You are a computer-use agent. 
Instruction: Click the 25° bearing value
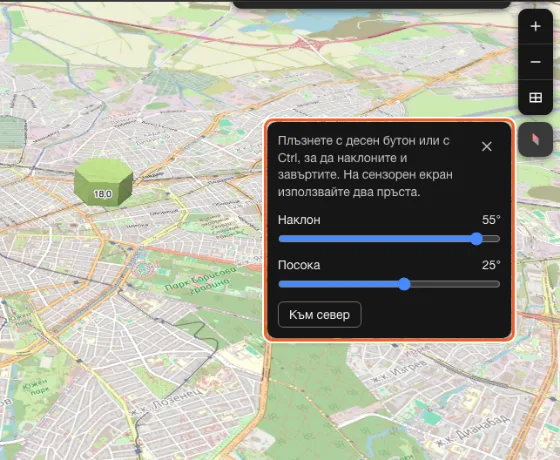pyautogui.click(x=491, y=265)
